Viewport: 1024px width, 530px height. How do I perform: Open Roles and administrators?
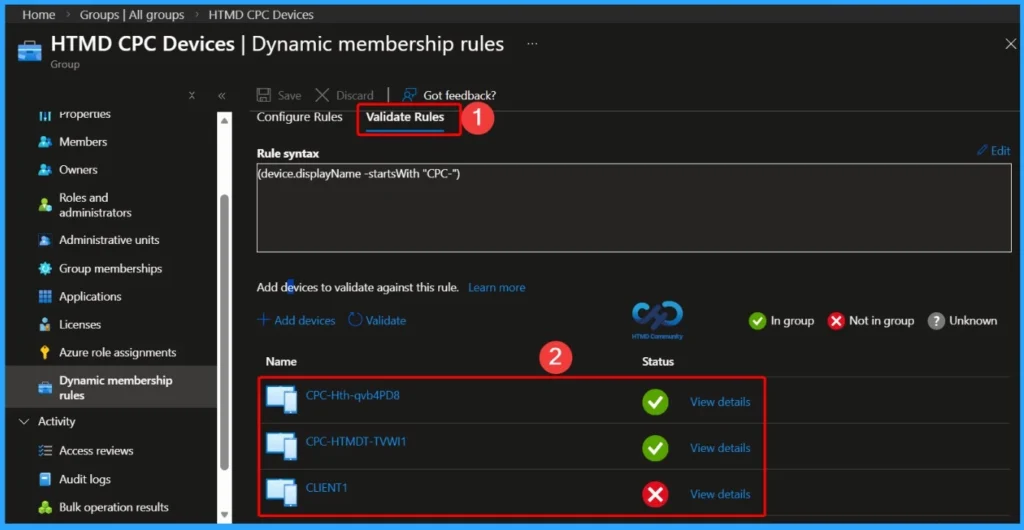tap(95, 205)
